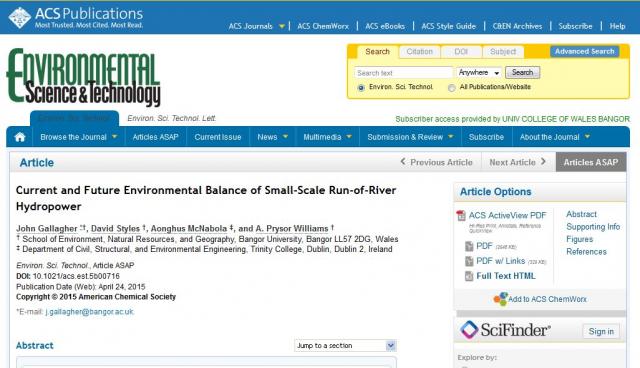Switch to the Citation search tab
Viewport: 640px width, 368px height.
[419, 52]
